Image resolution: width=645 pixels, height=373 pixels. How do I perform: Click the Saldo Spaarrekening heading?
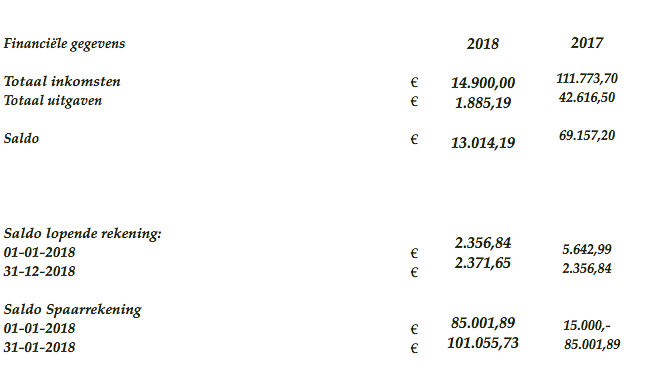tap(72, 310)
